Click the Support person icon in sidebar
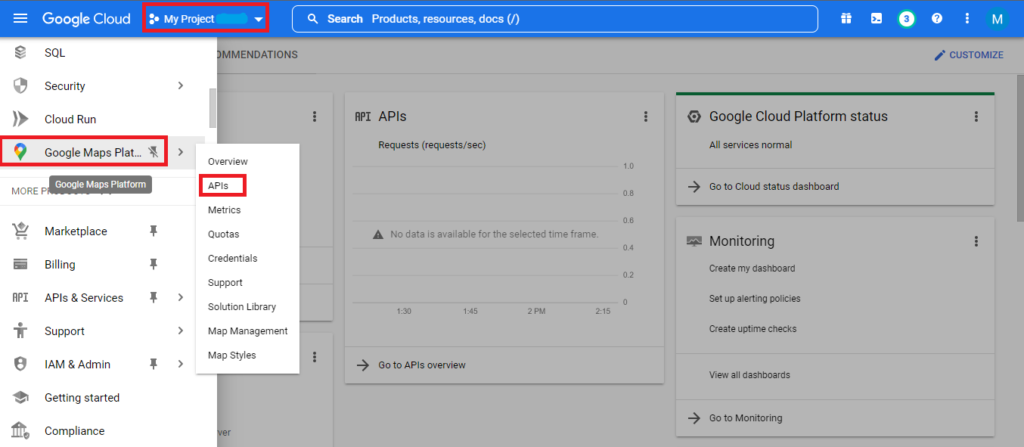Screen dimensions: 1024x447 point(20,331)
